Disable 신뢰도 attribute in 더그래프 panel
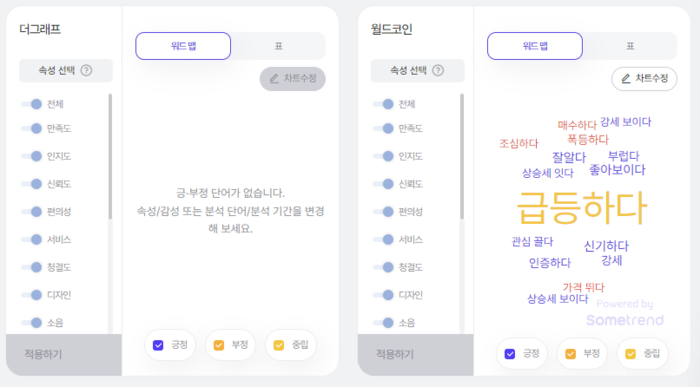This screenshot has height=387, width=700. coord(32,184)
